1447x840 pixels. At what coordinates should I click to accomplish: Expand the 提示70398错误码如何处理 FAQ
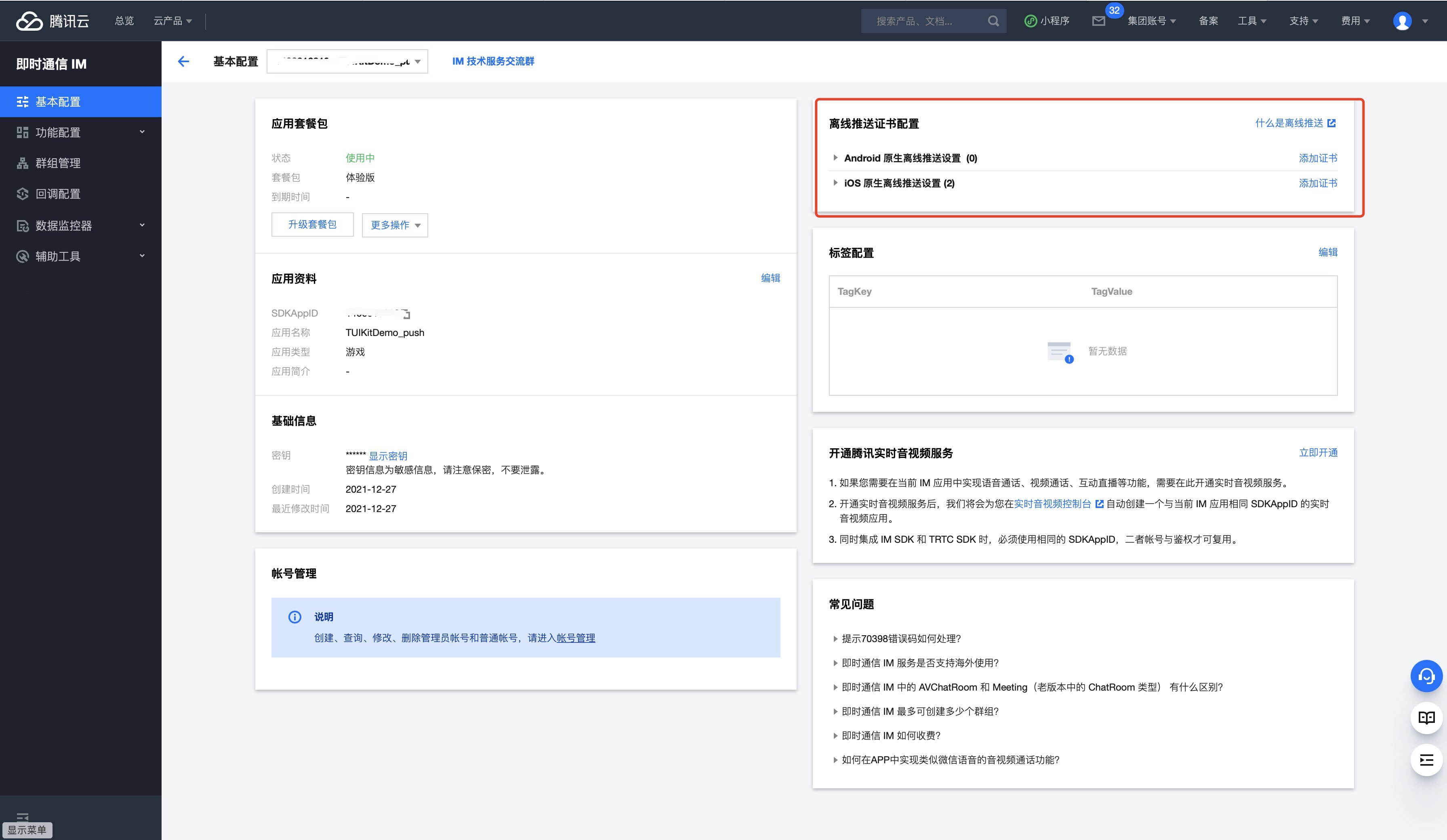click(x=900, y=638)
